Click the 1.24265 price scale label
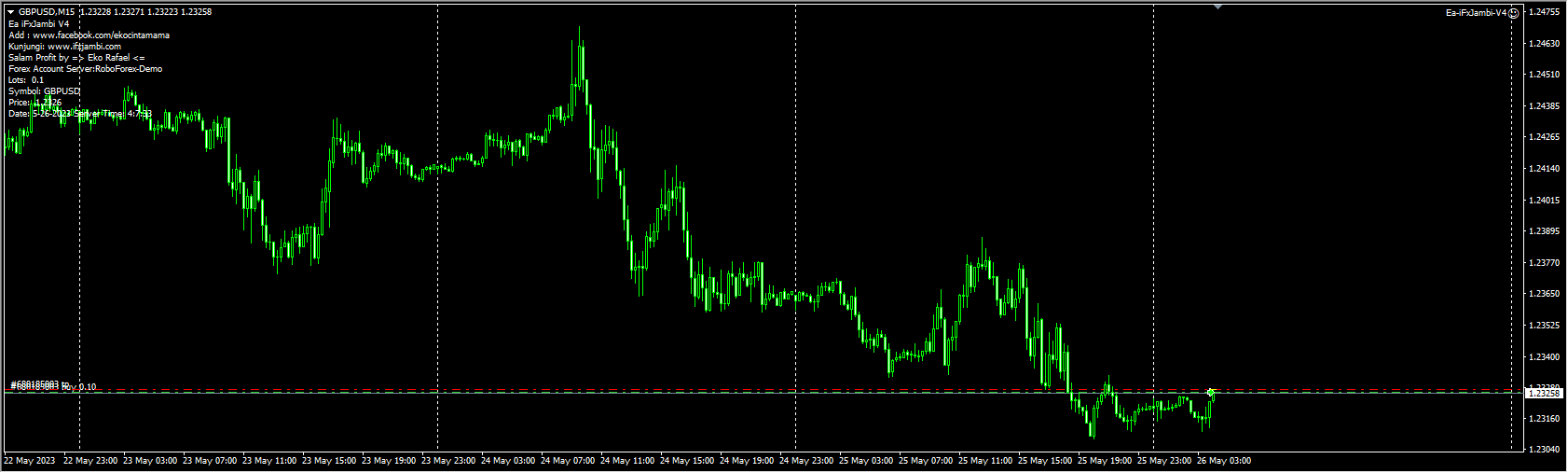The height and width of the screenshot is (473, 1568). coord(1545,137)
